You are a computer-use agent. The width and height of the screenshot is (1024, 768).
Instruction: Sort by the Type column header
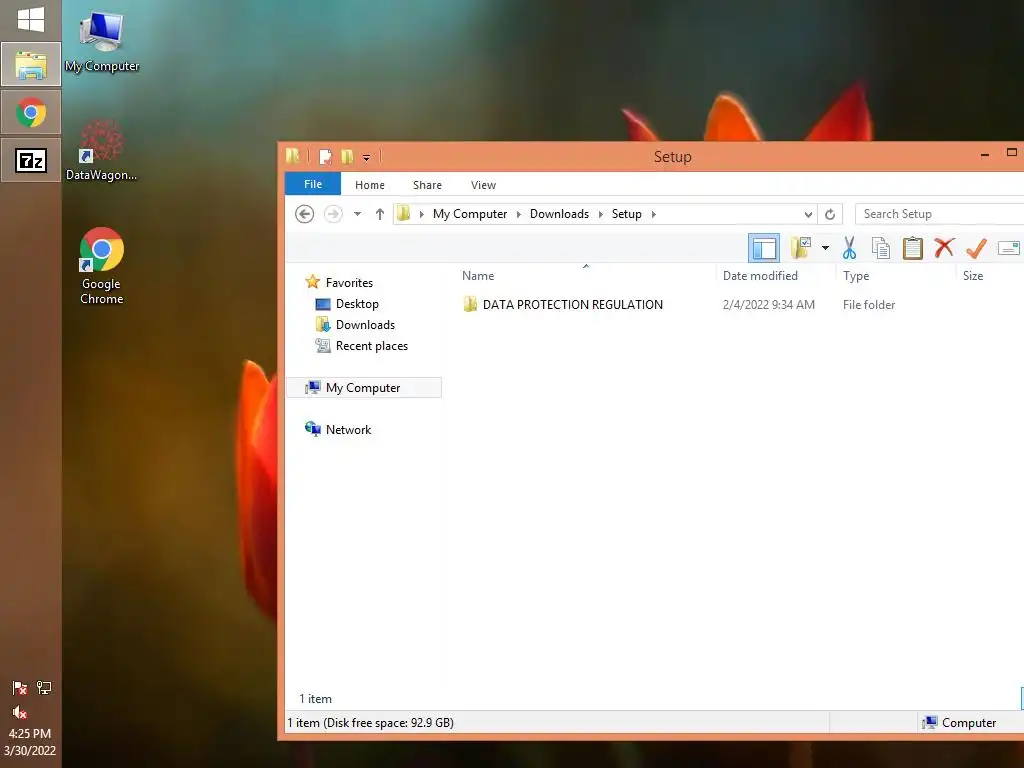(856, 276)
